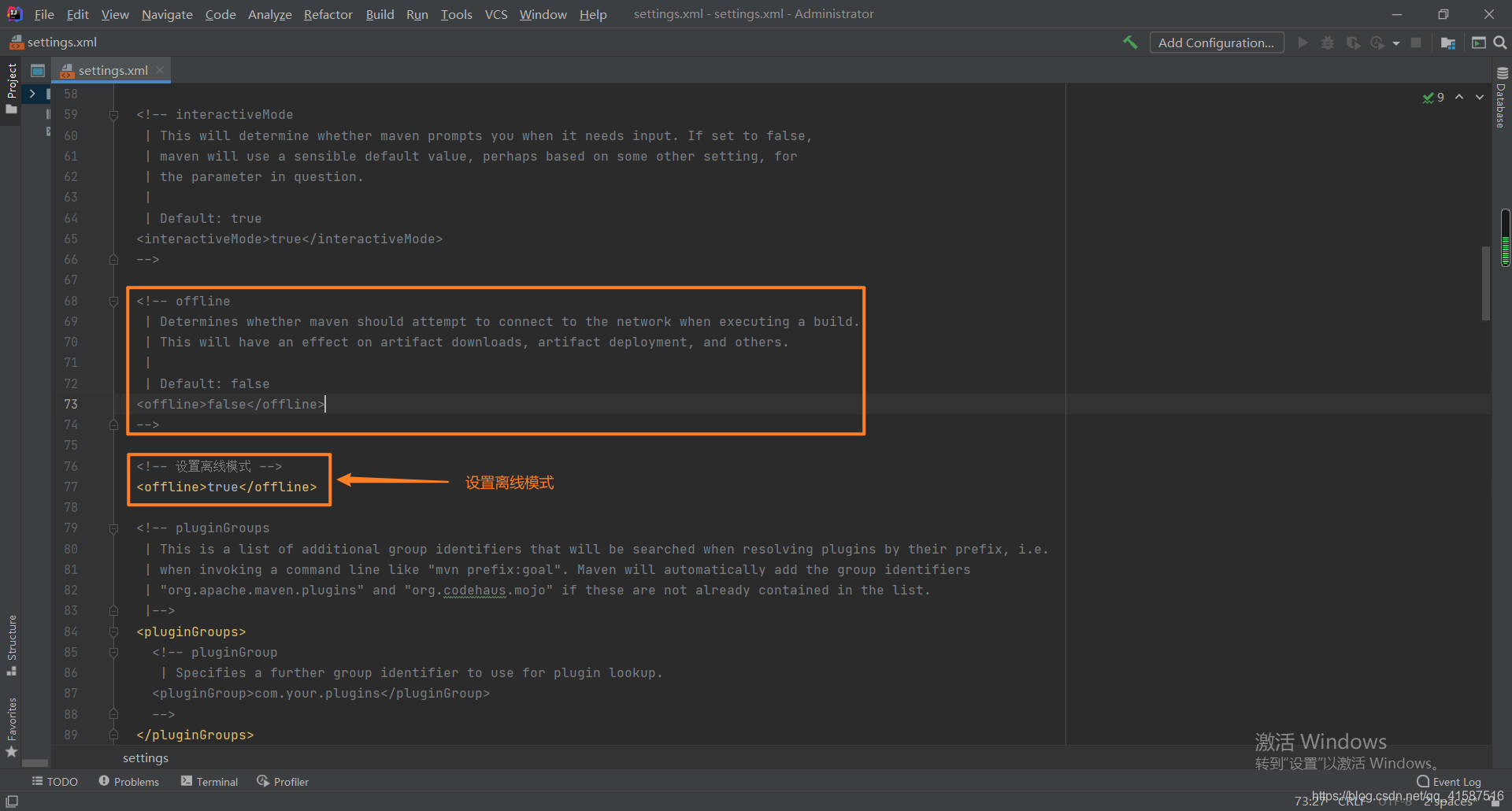1512x811 pixels.
Task: Toggle the TODO panel
Action: click(x=54, y=781)
